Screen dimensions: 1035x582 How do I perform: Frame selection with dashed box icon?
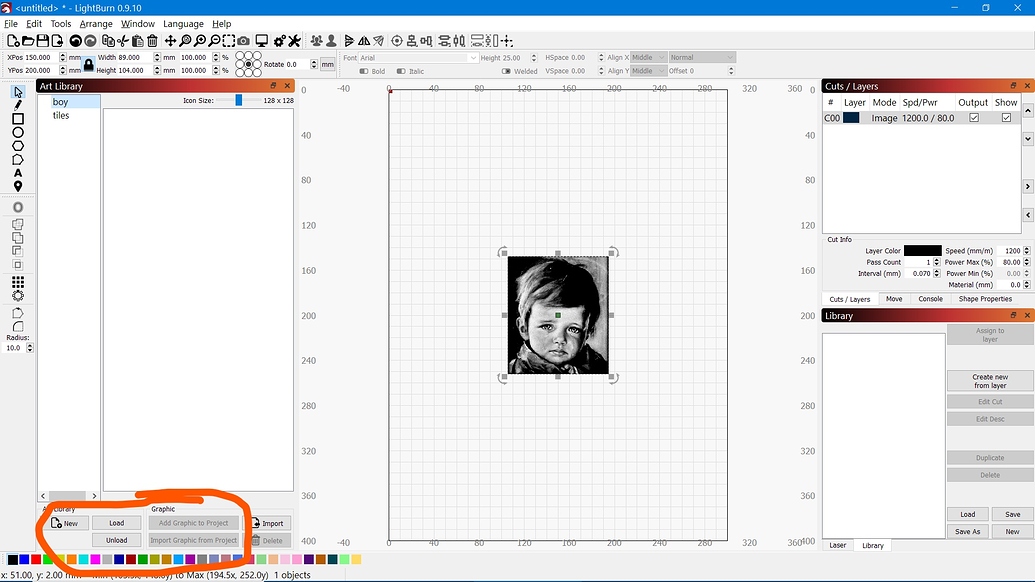(228, 41)
